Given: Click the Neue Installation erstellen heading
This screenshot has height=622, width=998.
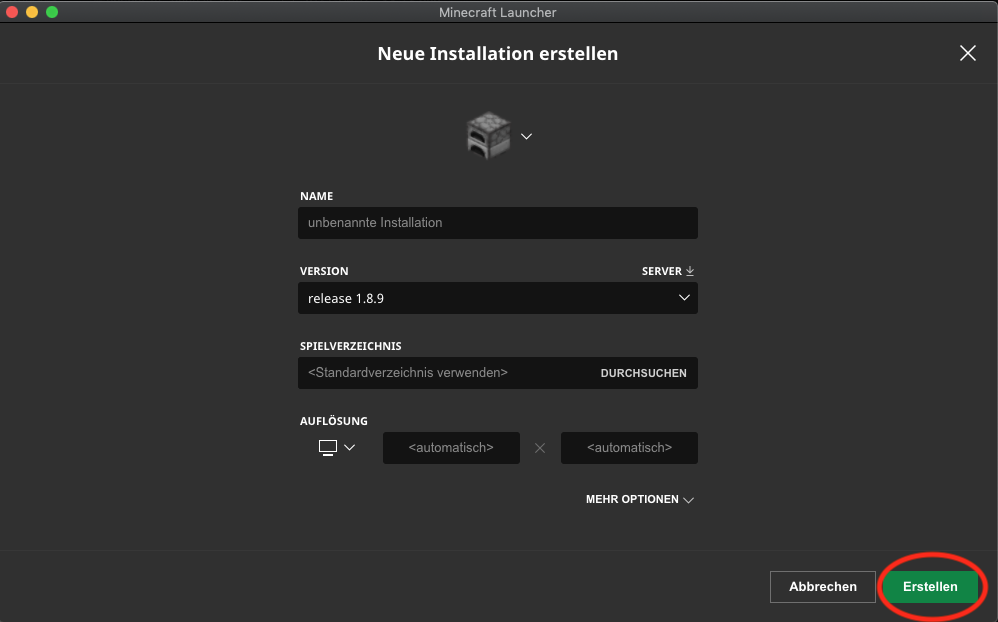Looking at the screenshot, I should (x=498, y=53).
